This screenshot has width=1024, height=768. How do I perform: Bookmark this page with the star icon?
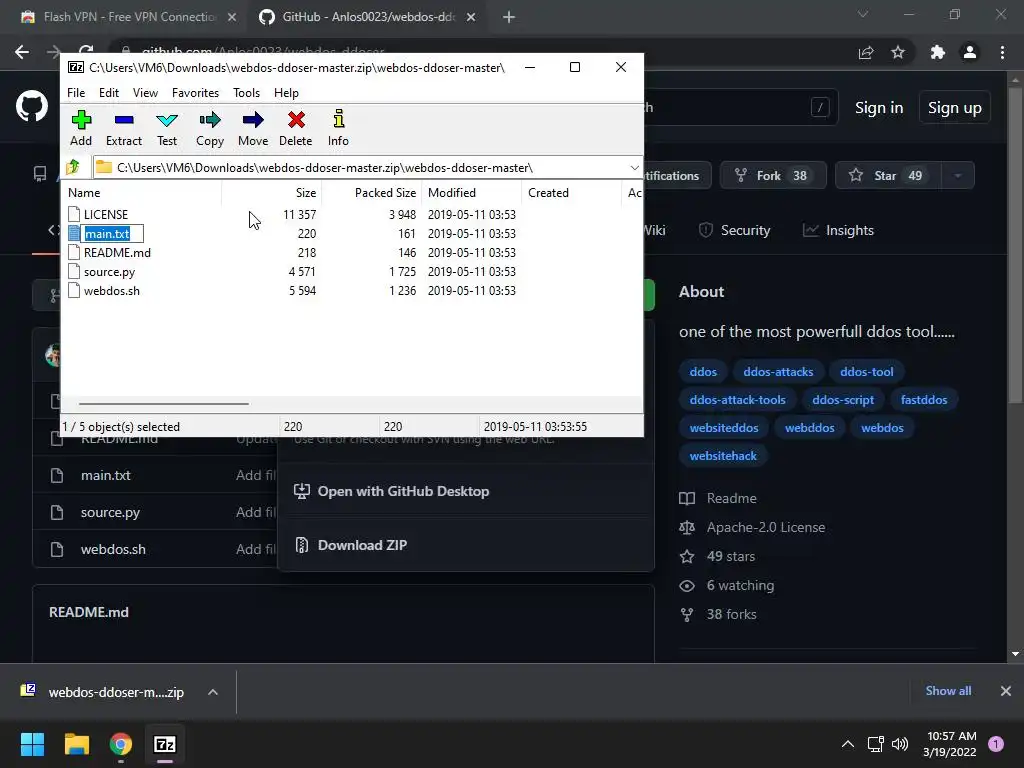coord(898,52)
